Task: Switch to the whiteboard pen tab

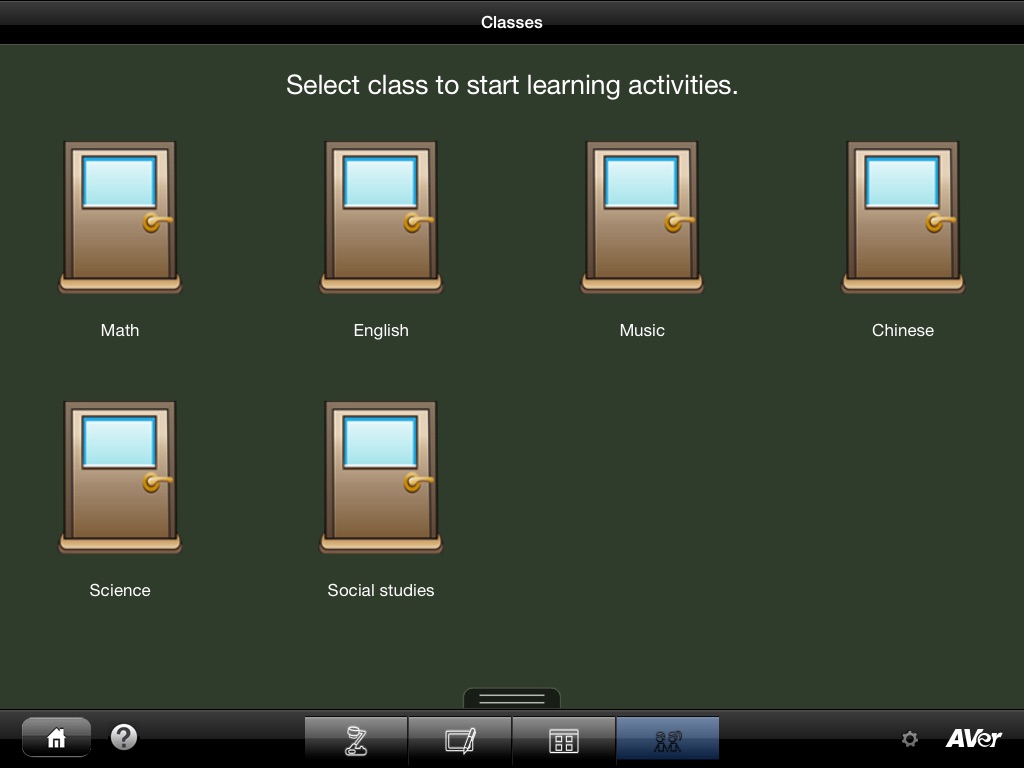Action: 460,741
